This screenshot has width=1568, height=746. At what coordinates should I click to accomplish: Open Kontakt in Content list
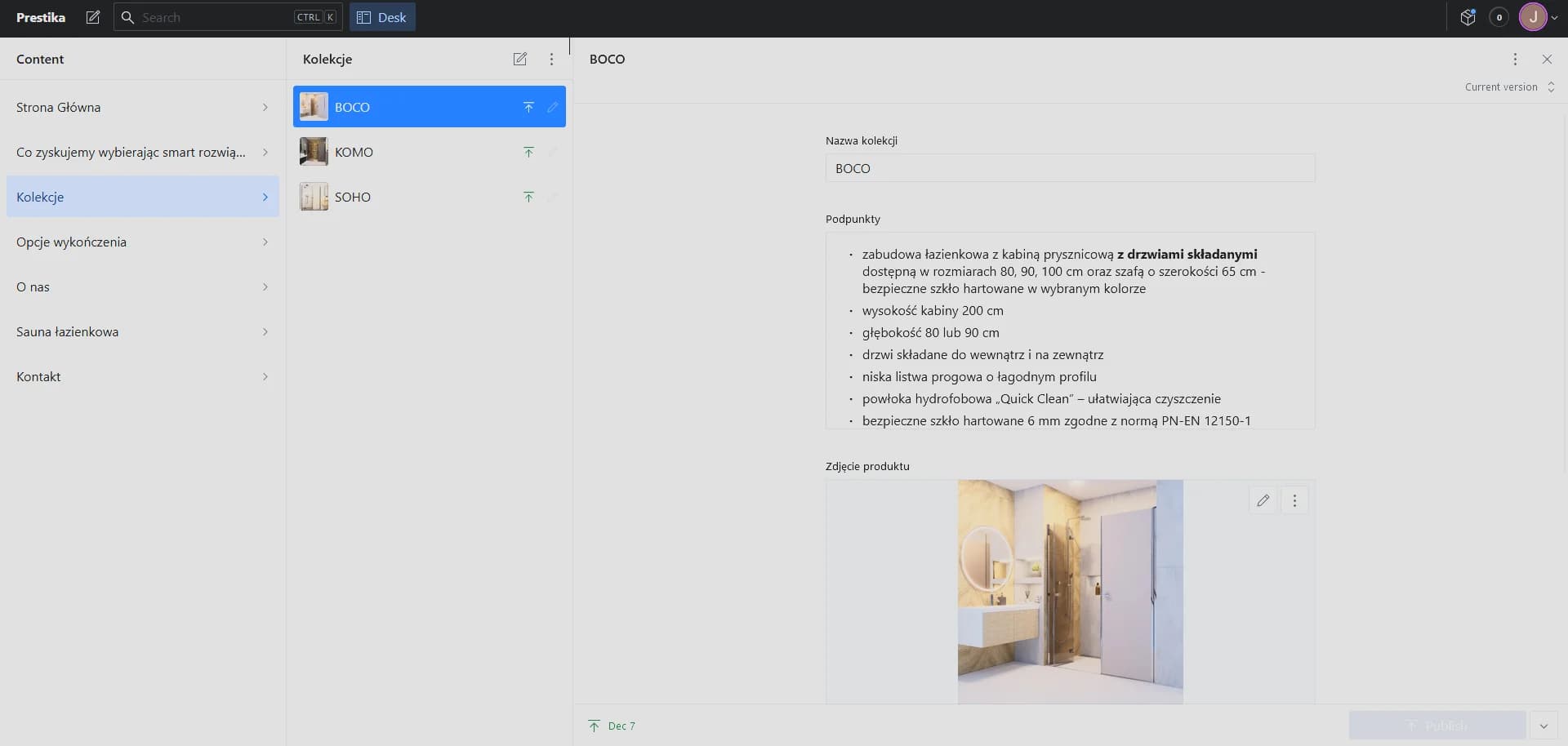coord(143,376)
